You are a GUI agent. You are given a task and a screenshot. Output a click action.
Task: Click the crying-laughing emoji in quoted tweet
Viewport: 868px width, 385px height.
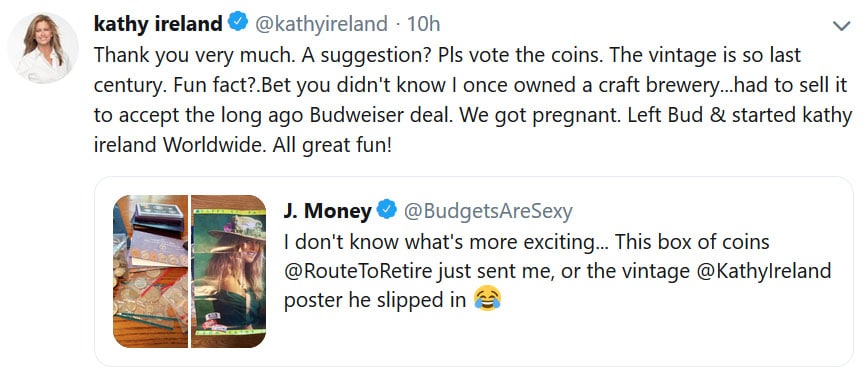coord(488,299)
